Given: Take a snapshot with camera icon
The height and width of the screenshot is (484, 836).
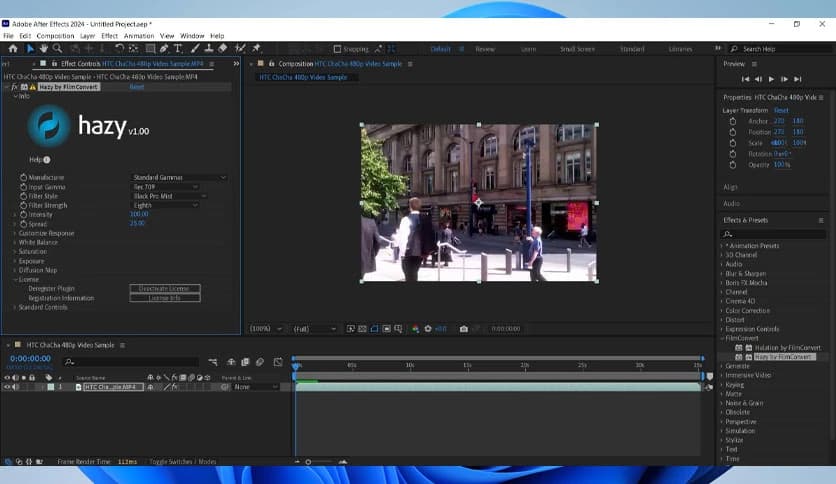Looking at the screenshot, I should click(464, 329).
